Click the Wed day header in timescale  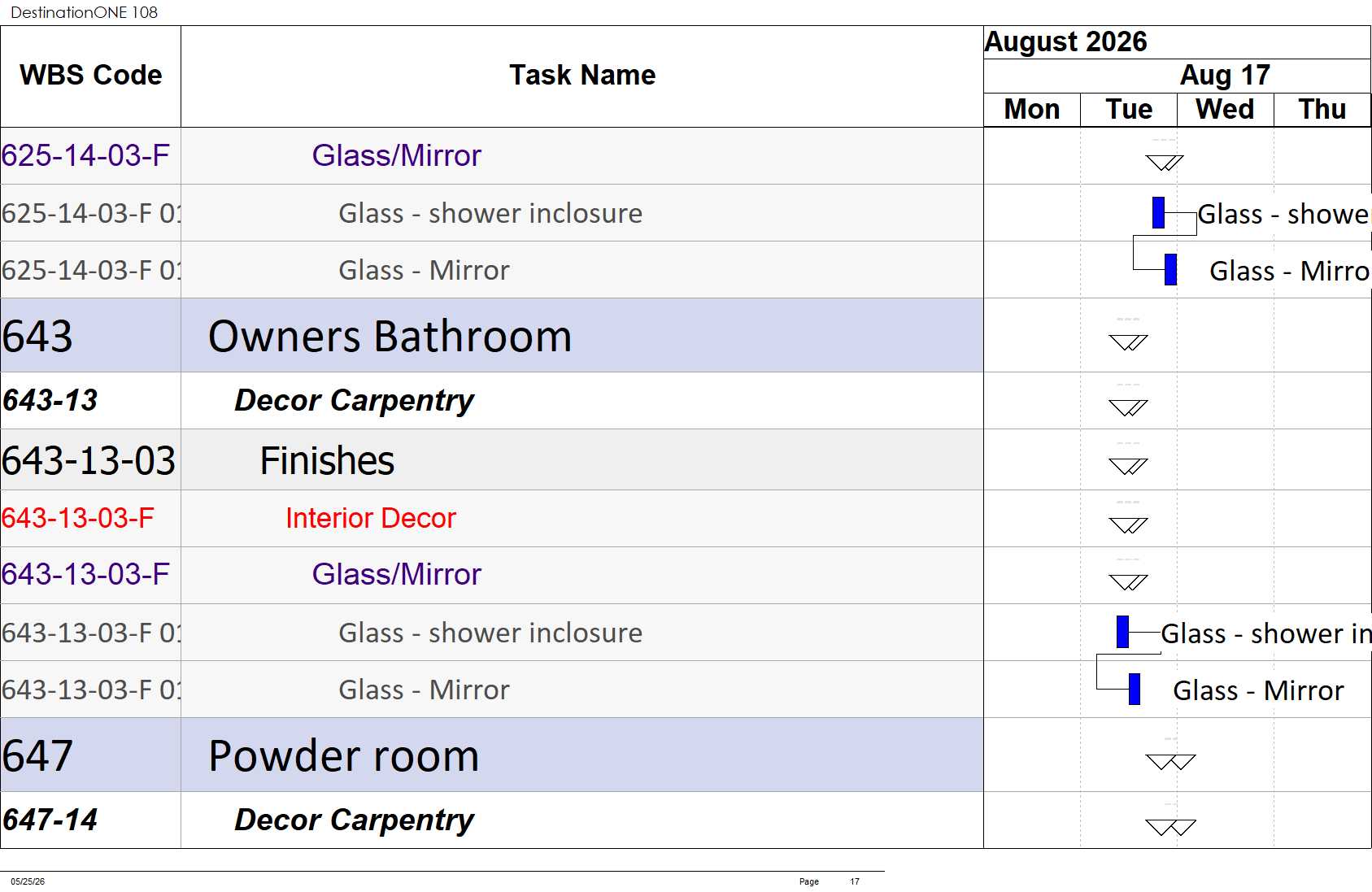pos(1225,110)
